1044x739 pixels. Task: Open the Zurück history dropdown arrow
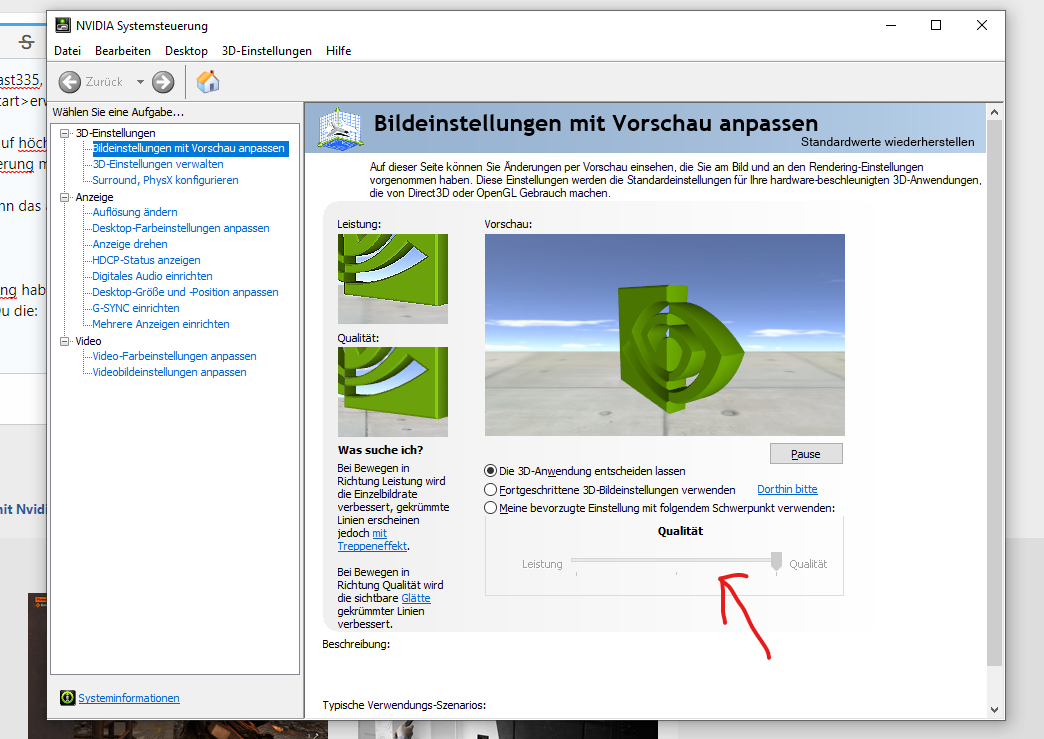[140, 82]
